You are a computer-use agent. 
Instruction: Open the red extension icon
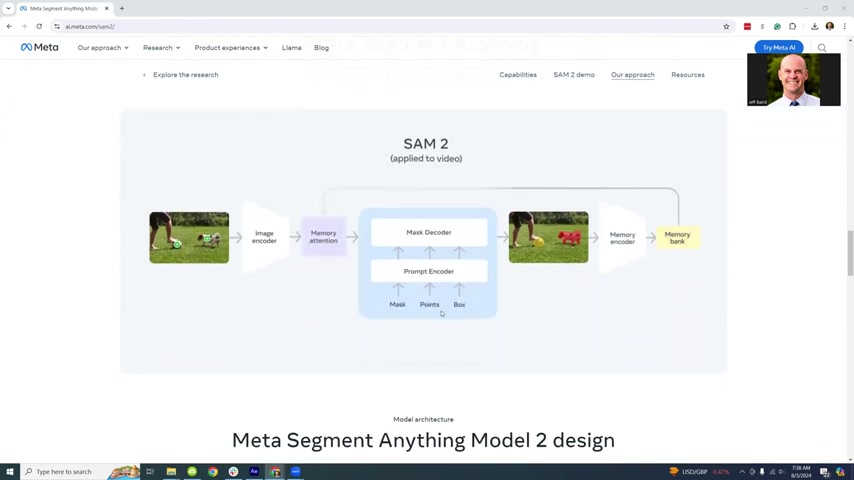point(747,26)
